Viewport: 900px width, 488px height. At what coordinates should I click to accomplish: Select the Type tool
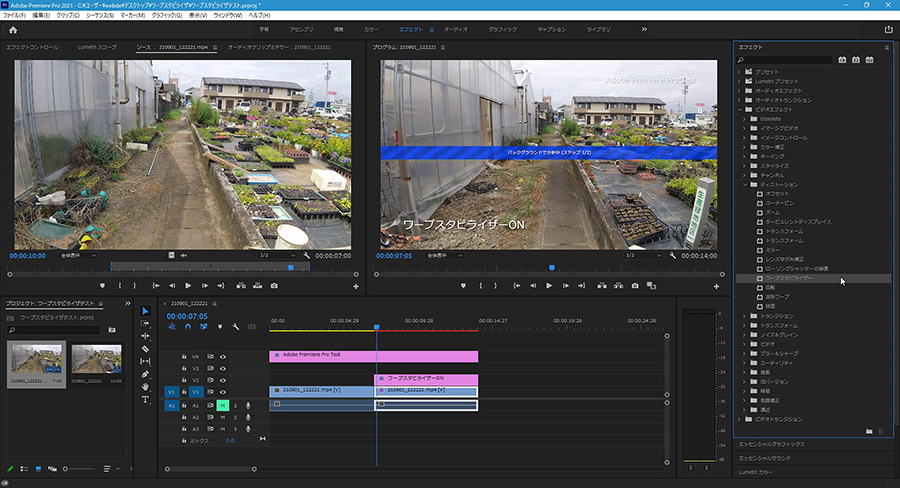coord(145,400)
